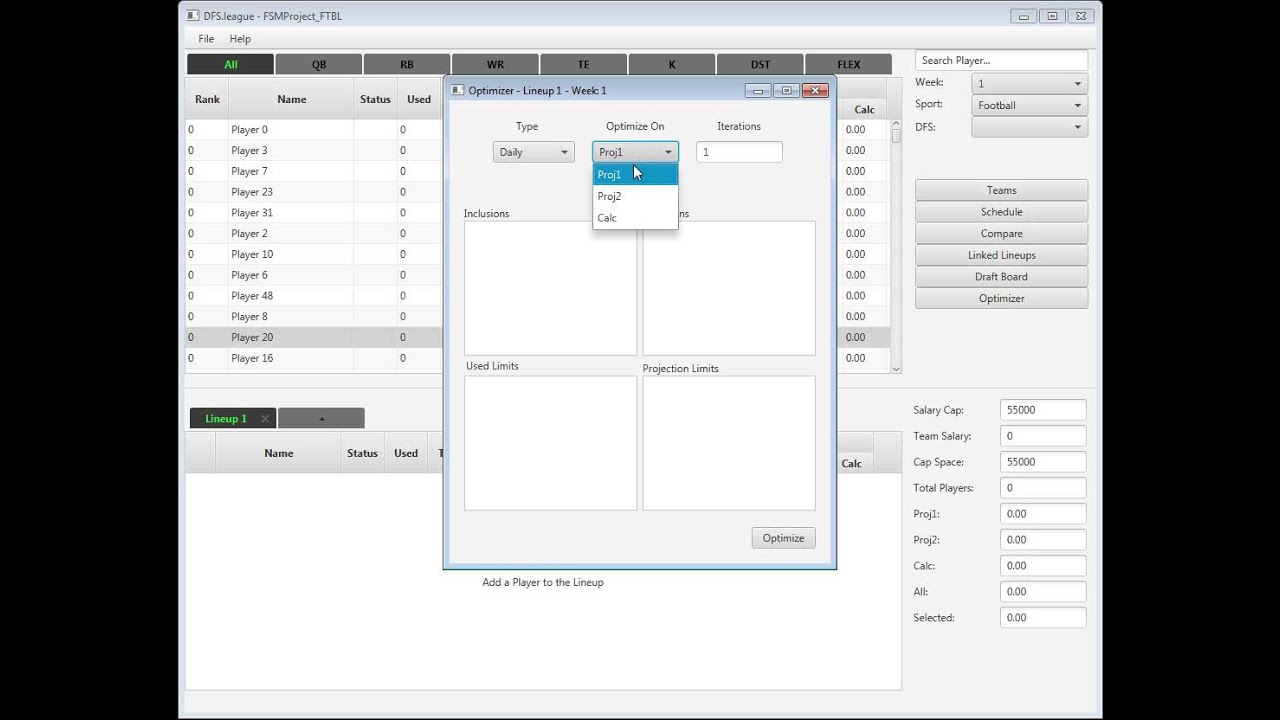Screen dimensions: 1280x720
Task: Click the Proj2 total field
Action: coord(1043,540)
